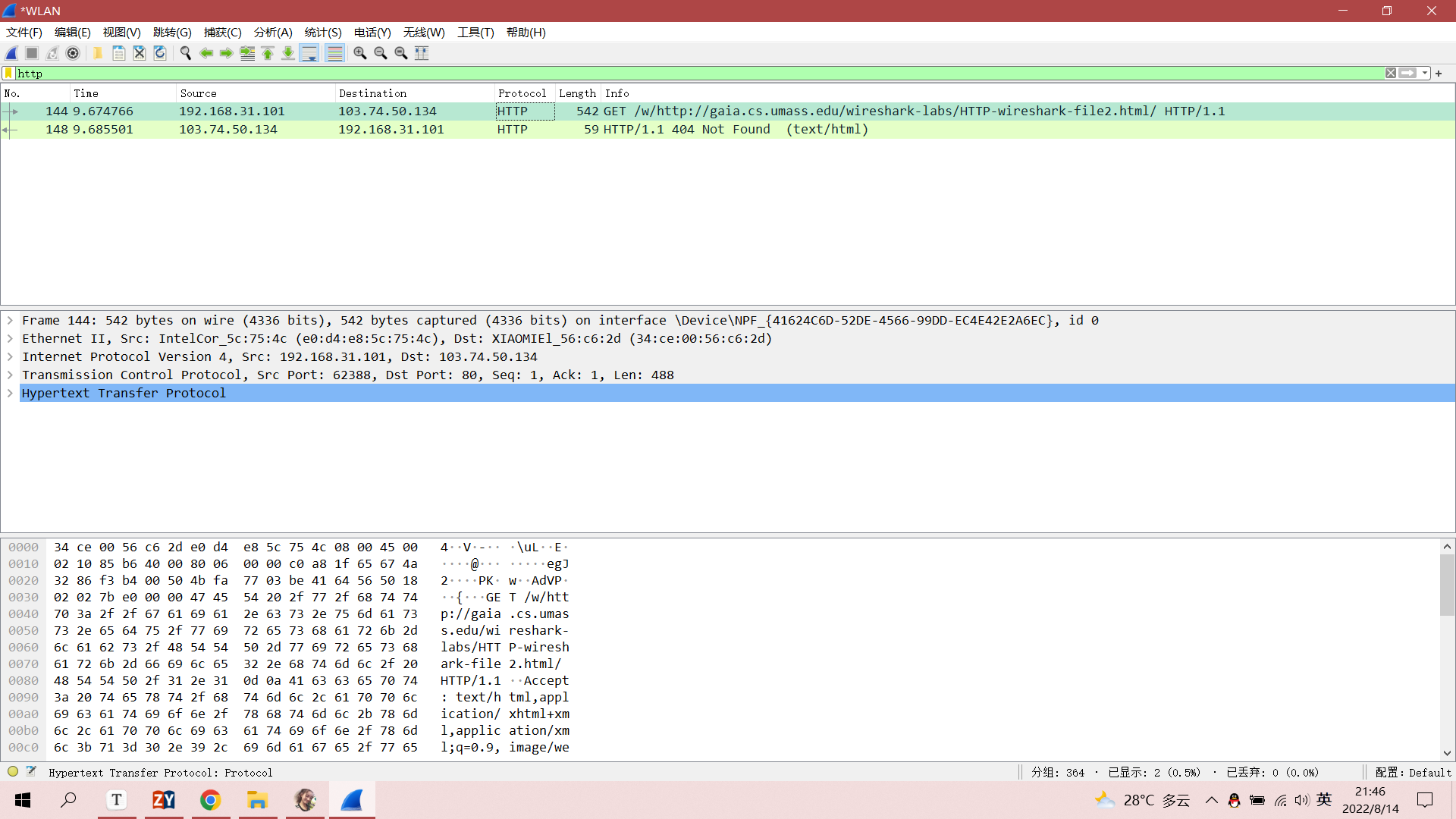This screenshot has width=1456, height=819.
Task: Sort by the Protocol column header
Action: point(524,93)
